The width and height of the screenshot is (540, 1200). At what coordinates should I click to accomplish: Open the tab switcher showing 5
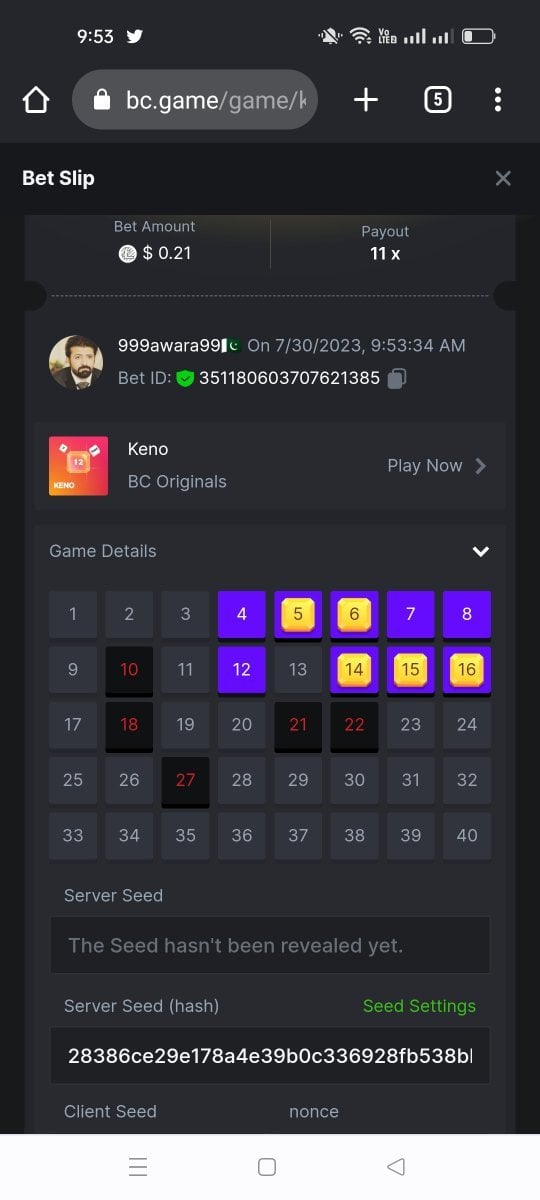pyautogui.click(x=437, y=99)
